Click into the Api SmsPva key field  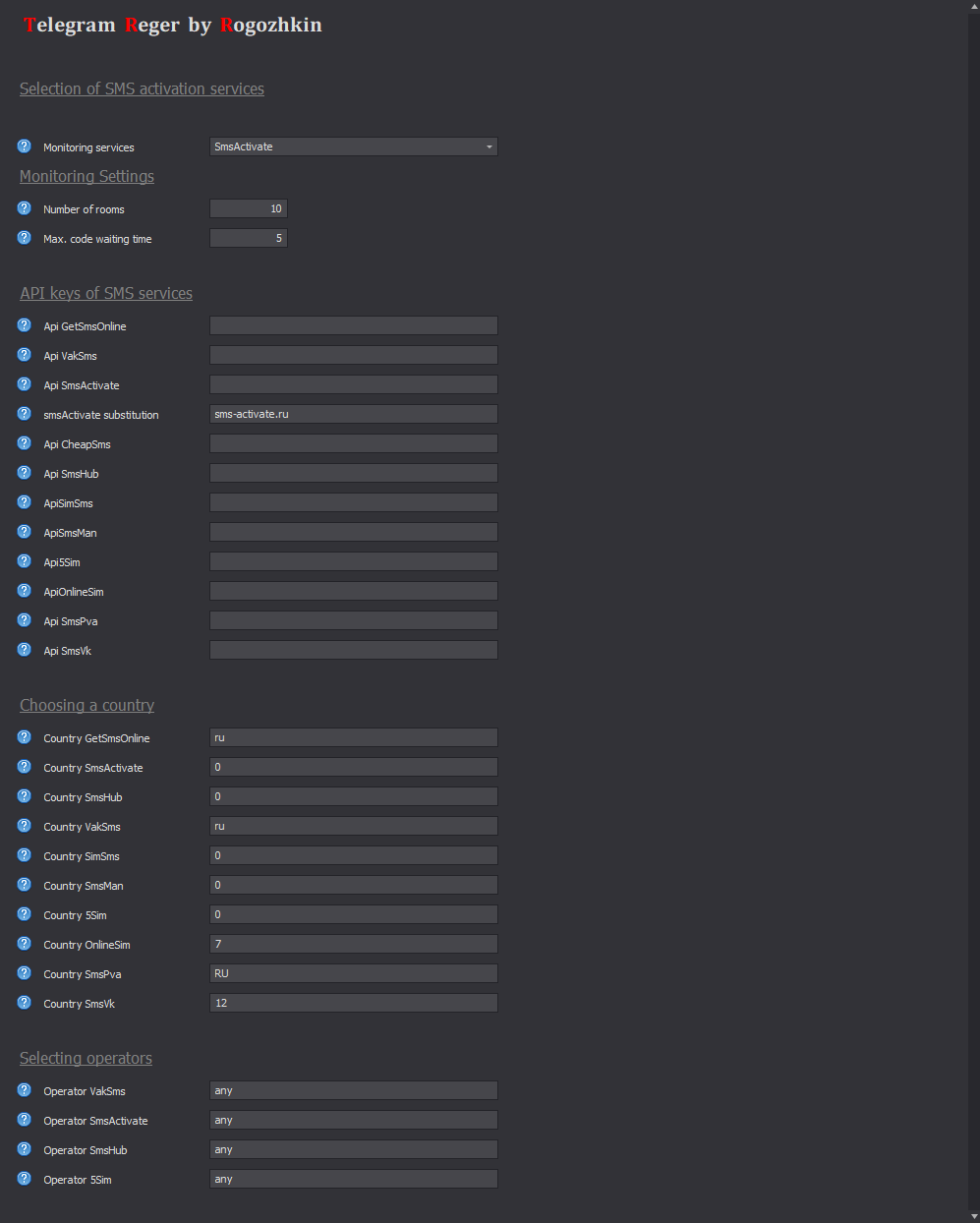(x=354, y=620)
